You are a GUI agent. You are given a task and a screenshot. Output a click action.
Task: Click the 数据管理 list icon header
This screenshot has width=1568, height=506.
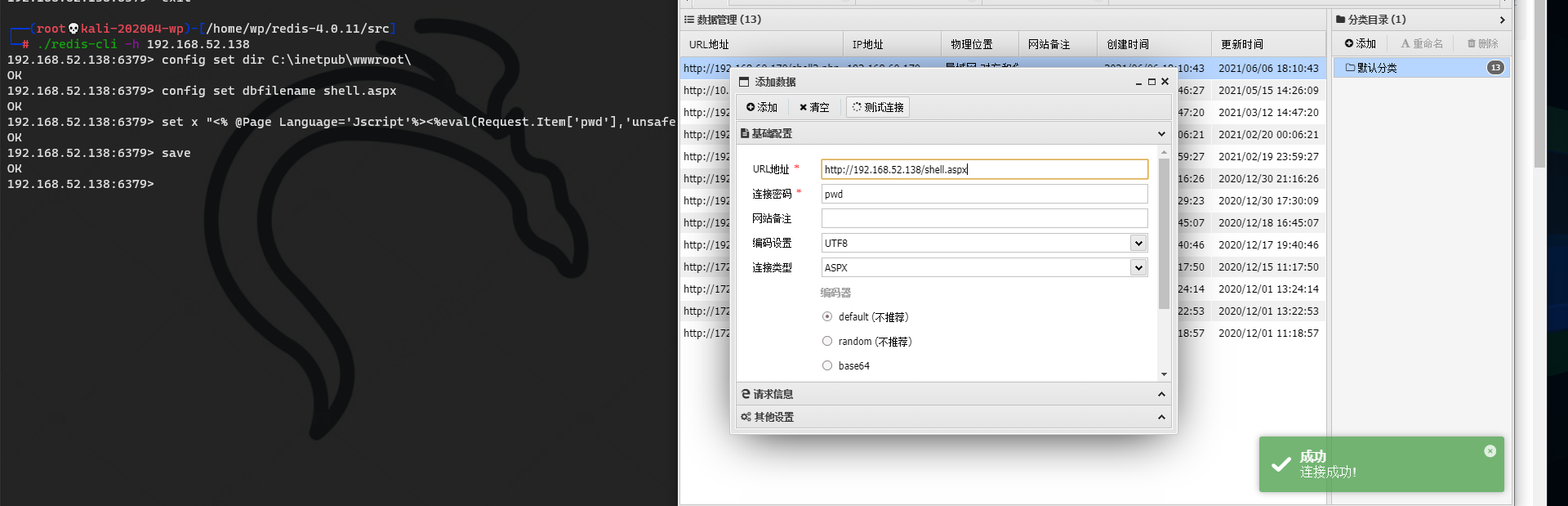coord(688,20)
